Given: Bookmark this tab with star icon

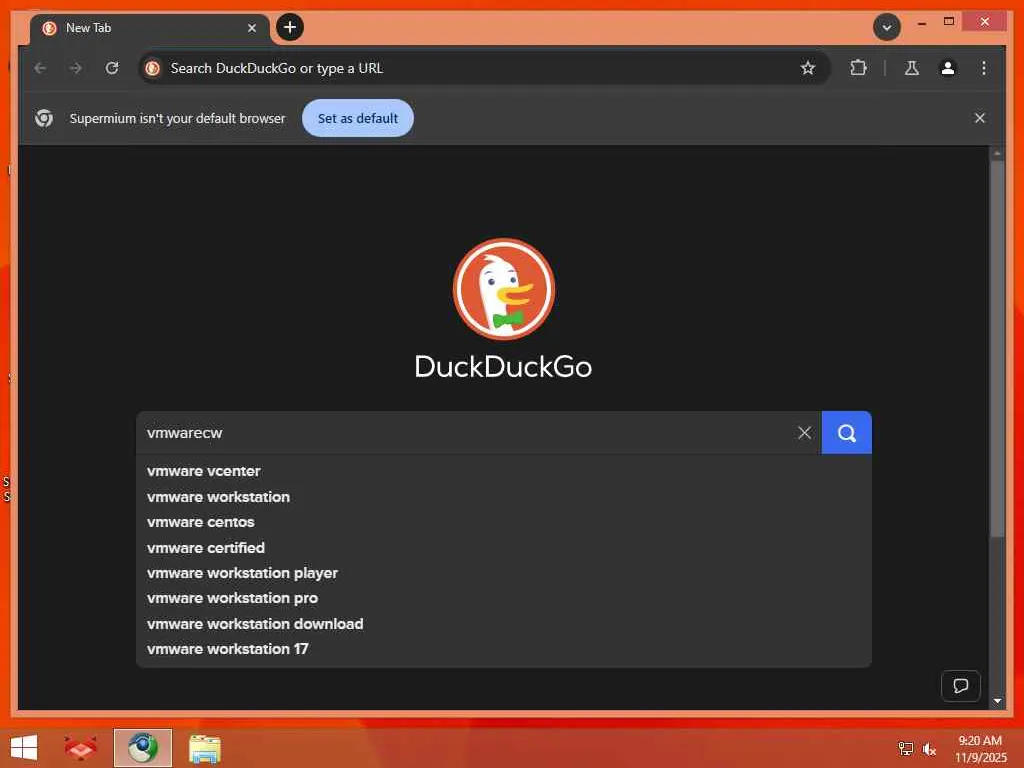Looking at the screenshot, I should coord(808,68).
